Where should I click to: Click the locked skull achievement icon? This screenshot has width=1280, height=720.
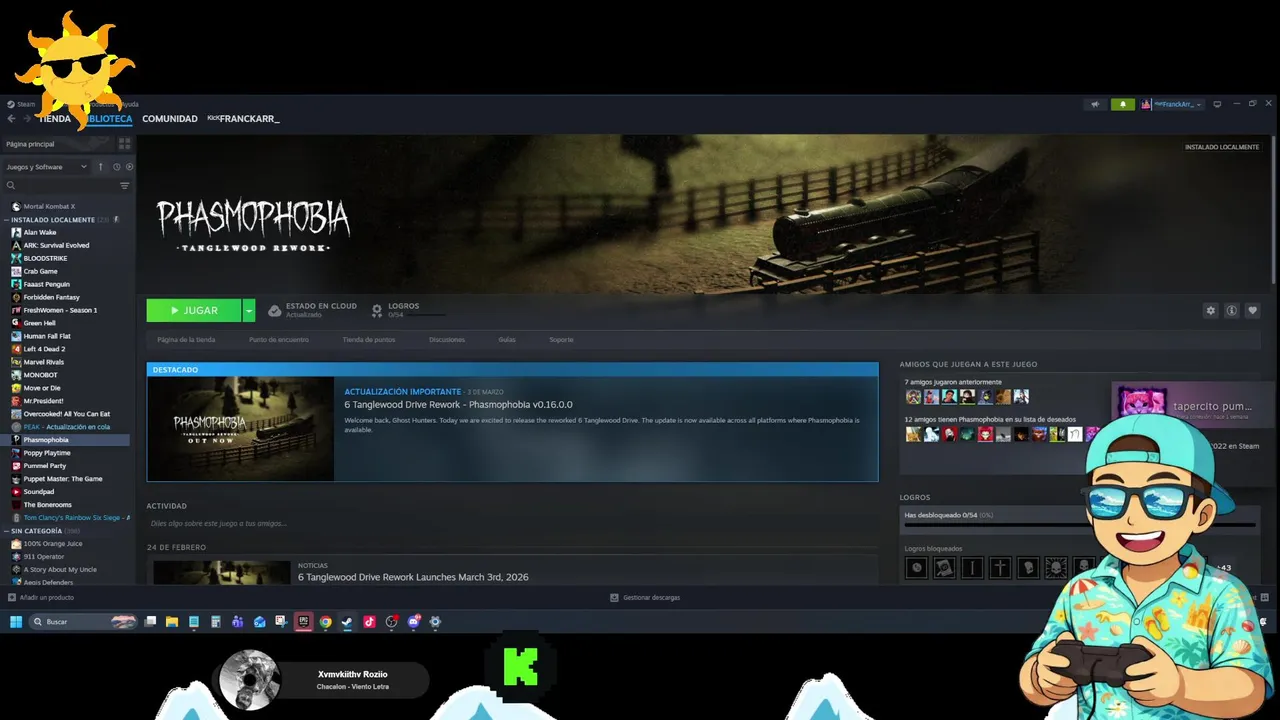[x=1055, y=568]
